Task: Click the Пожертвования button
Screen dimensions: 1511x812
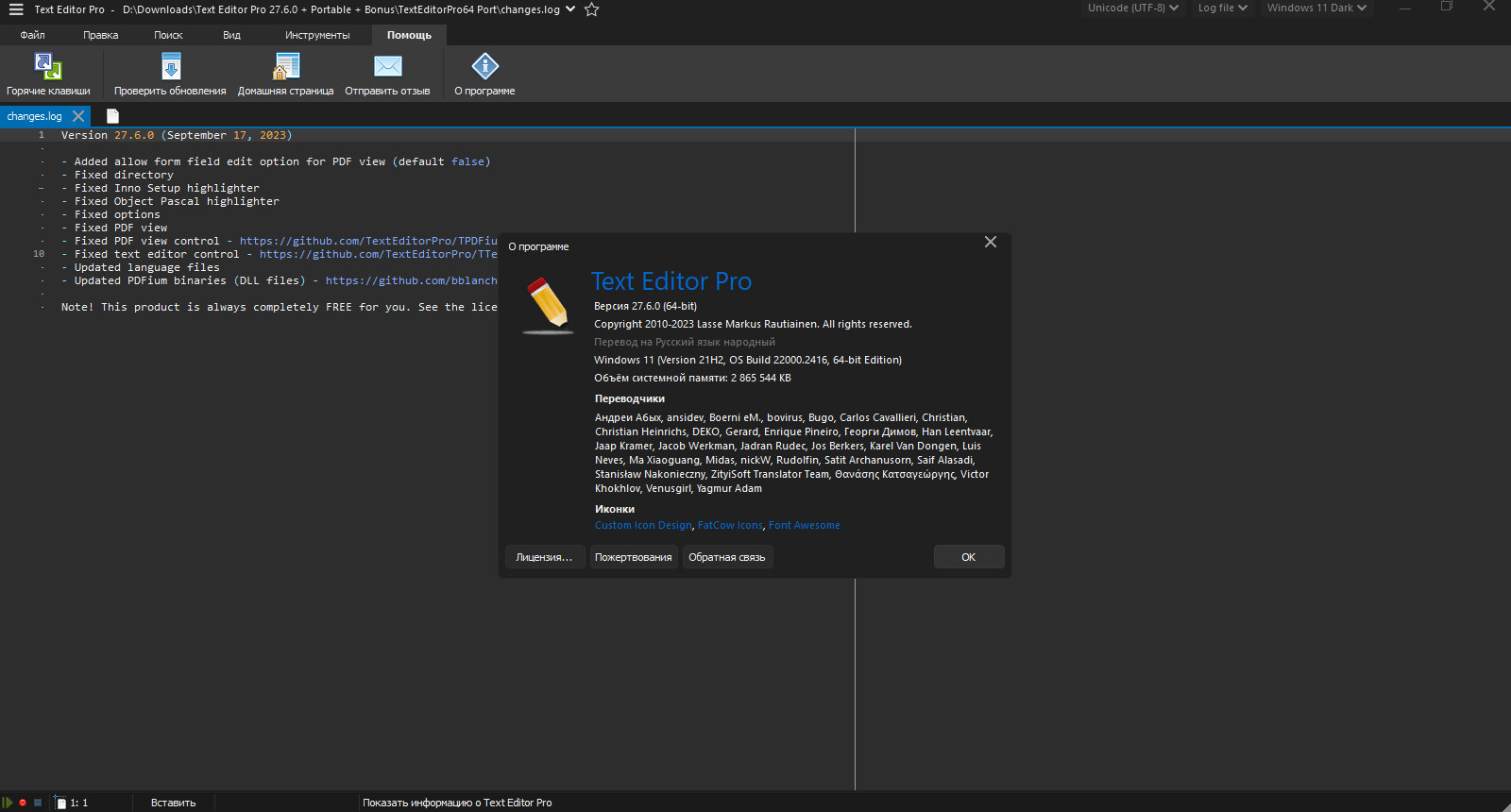Action: 634,557
